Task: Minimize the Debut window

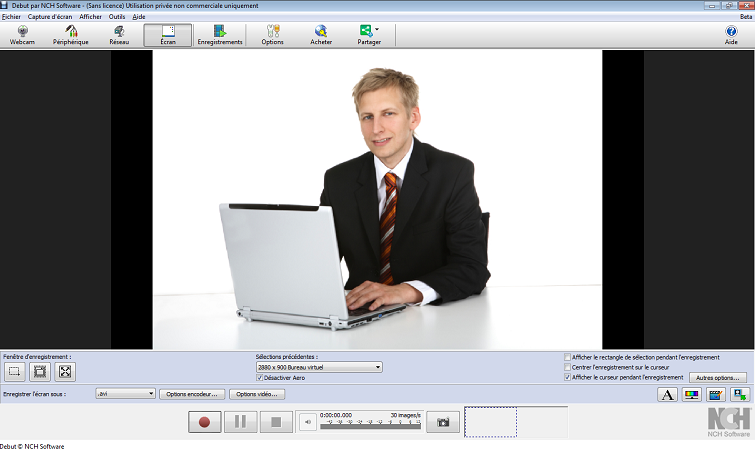Action: (x=712, y=5)
